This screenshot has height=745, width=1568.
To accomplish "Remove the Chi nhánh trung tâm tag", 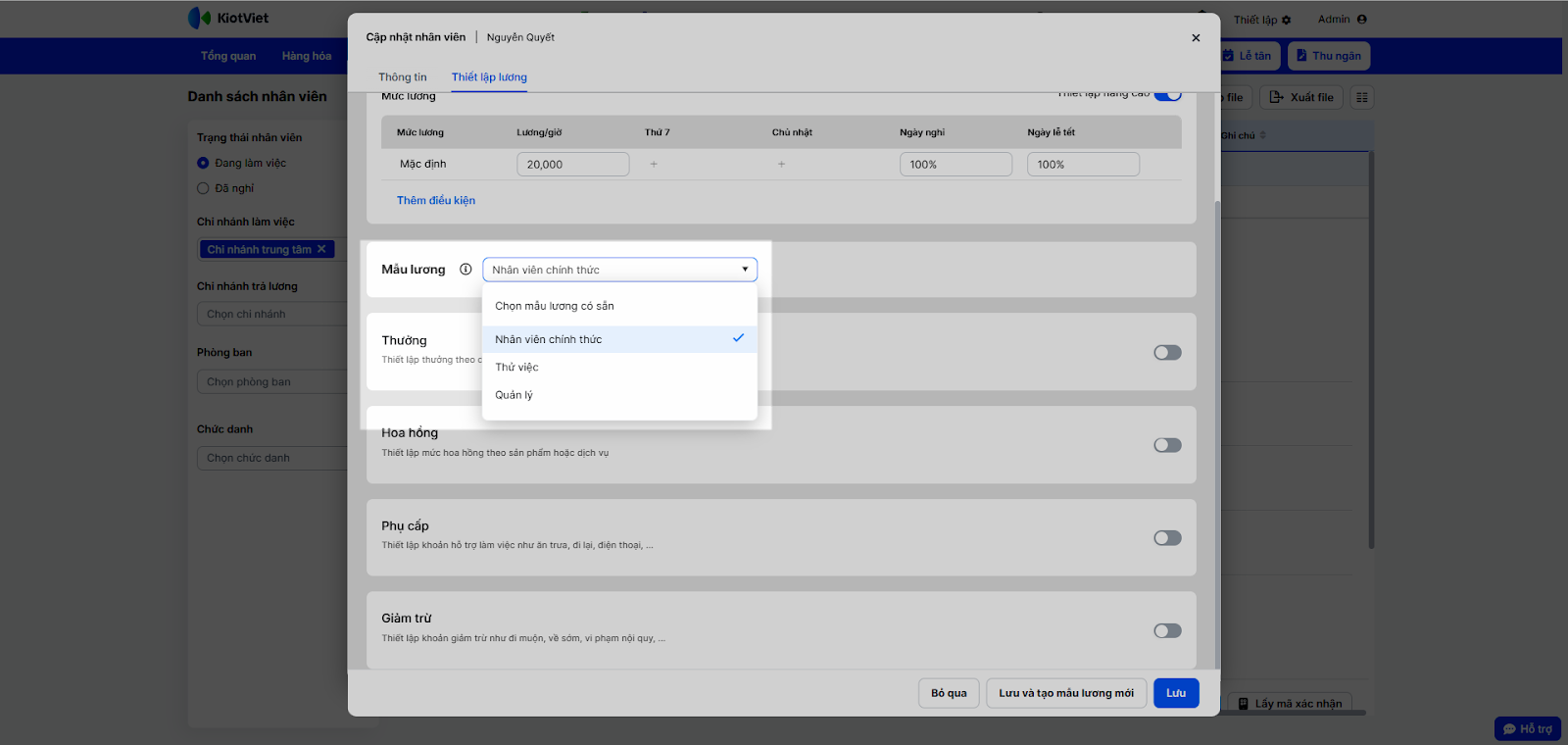I will pyautogui.click(x=321, y=249).
